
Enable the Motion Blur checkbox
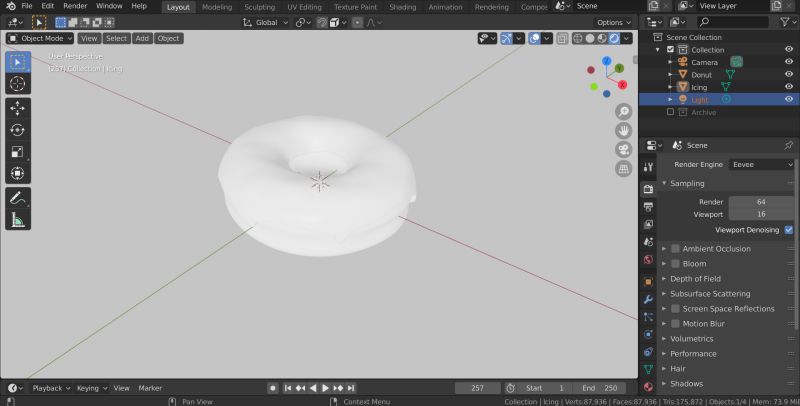(676, 323)
